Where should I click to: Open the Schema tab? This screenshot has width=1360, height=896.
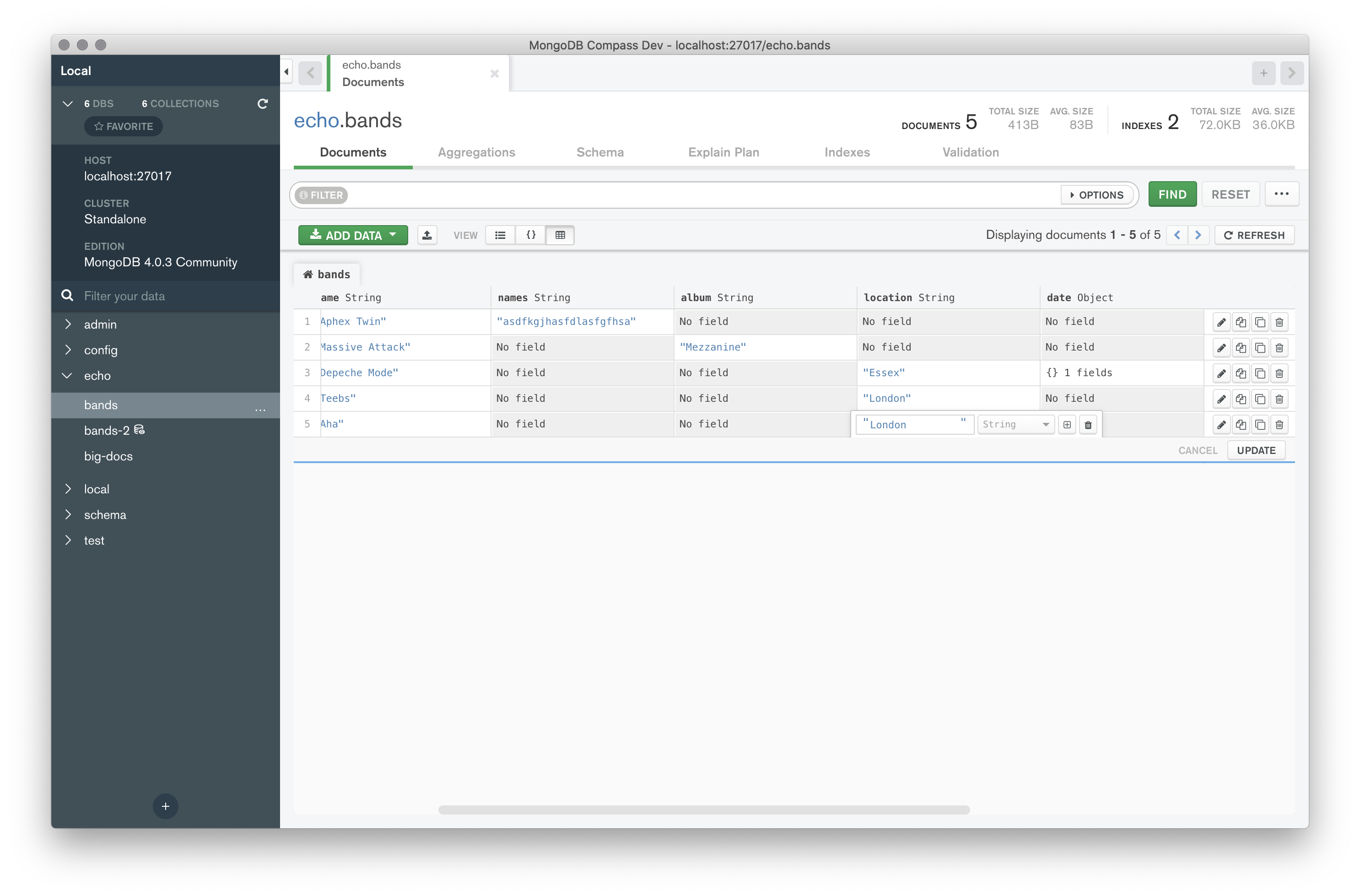[x=599, y=152]
